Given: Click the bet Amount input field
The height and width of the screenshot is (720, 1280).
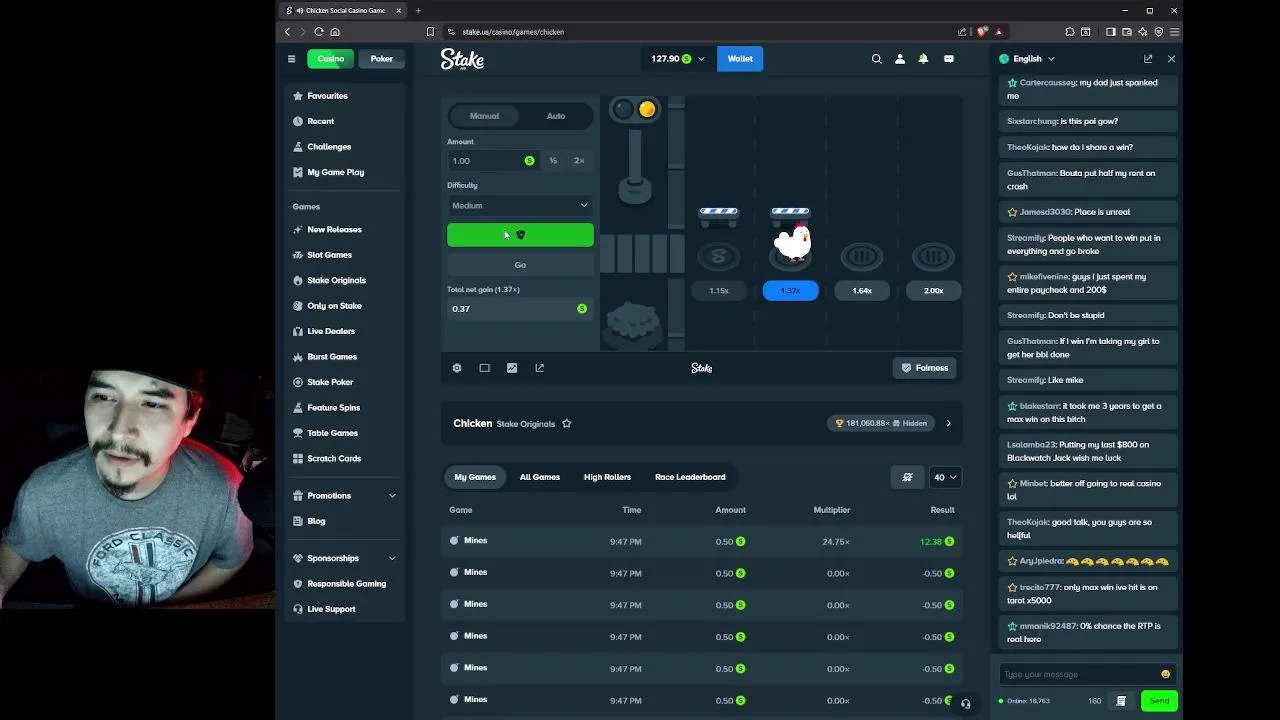Looking at the screenshot, I should tap(492, 161).
